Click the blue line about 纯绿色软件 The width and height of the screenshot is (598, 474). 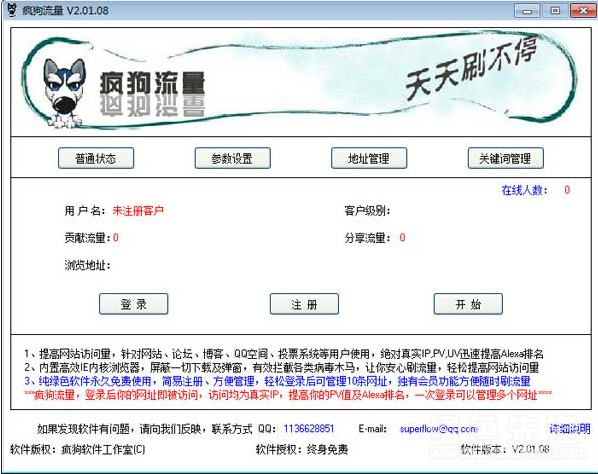(x=277, y=381)
